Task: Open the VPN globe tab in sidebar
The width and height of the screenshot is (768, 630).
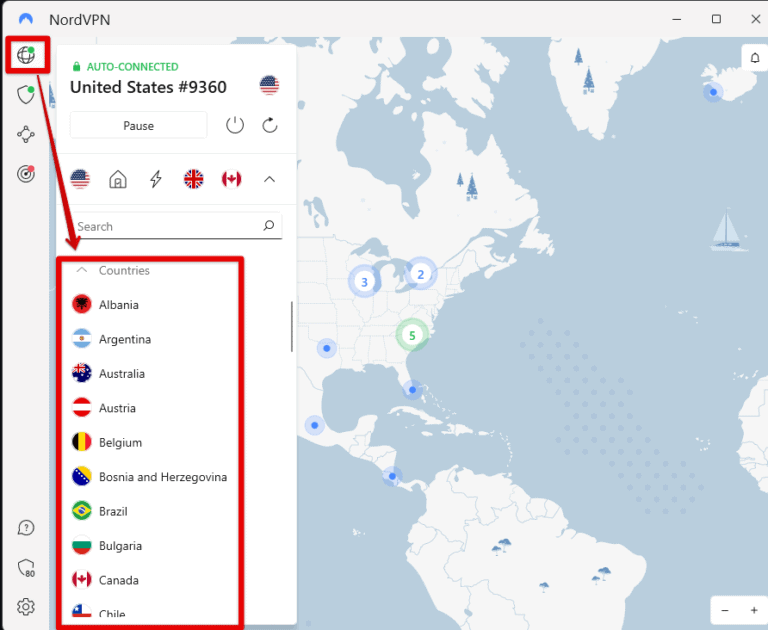Action: [26, 54]
